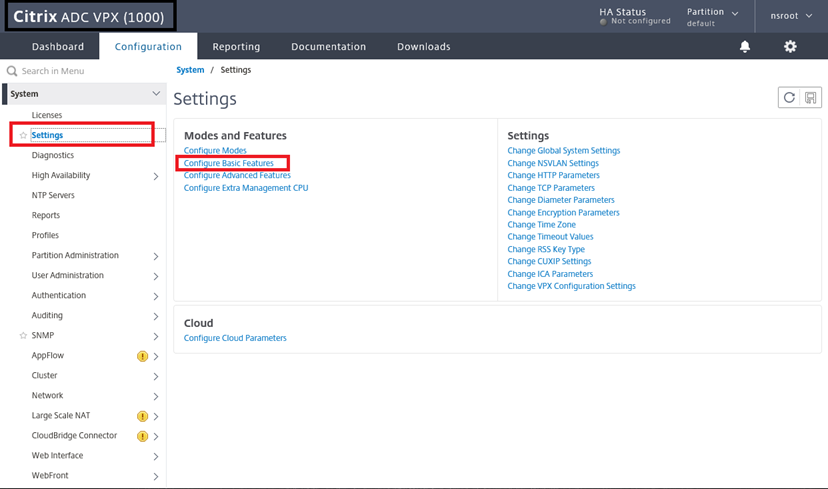Toggle the favorite star next to SNMP
This screenshot has width=828, height=489.
tap(23, 335)
